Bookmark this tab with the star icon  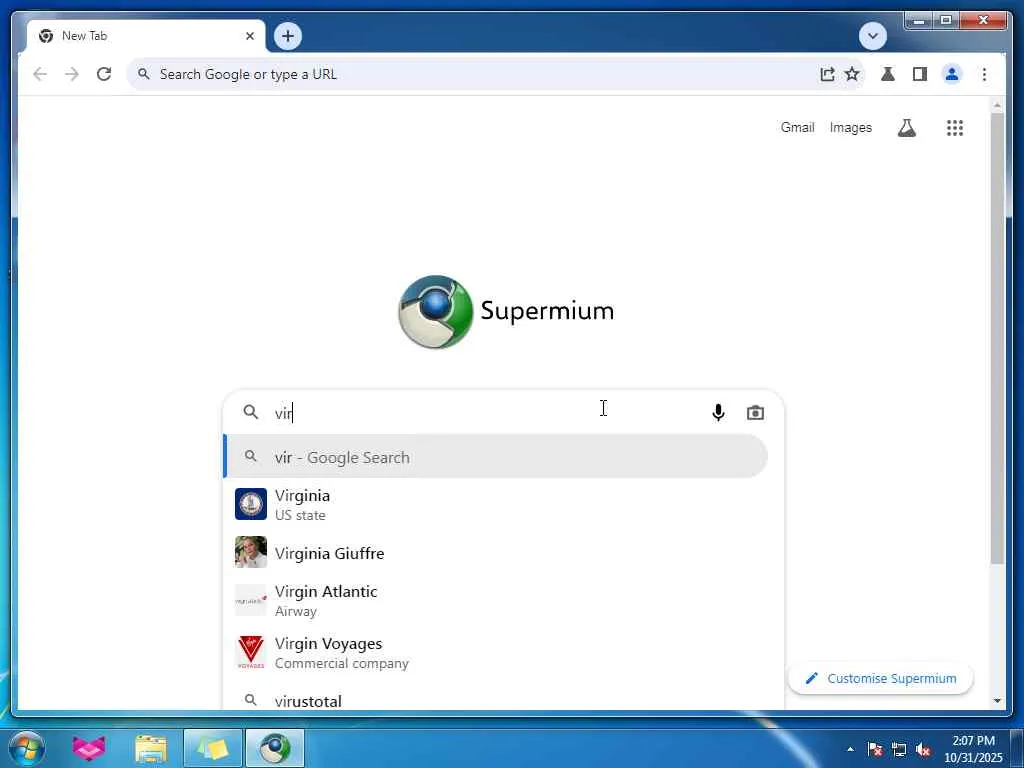pyautogui.click(x=852, y=74)
